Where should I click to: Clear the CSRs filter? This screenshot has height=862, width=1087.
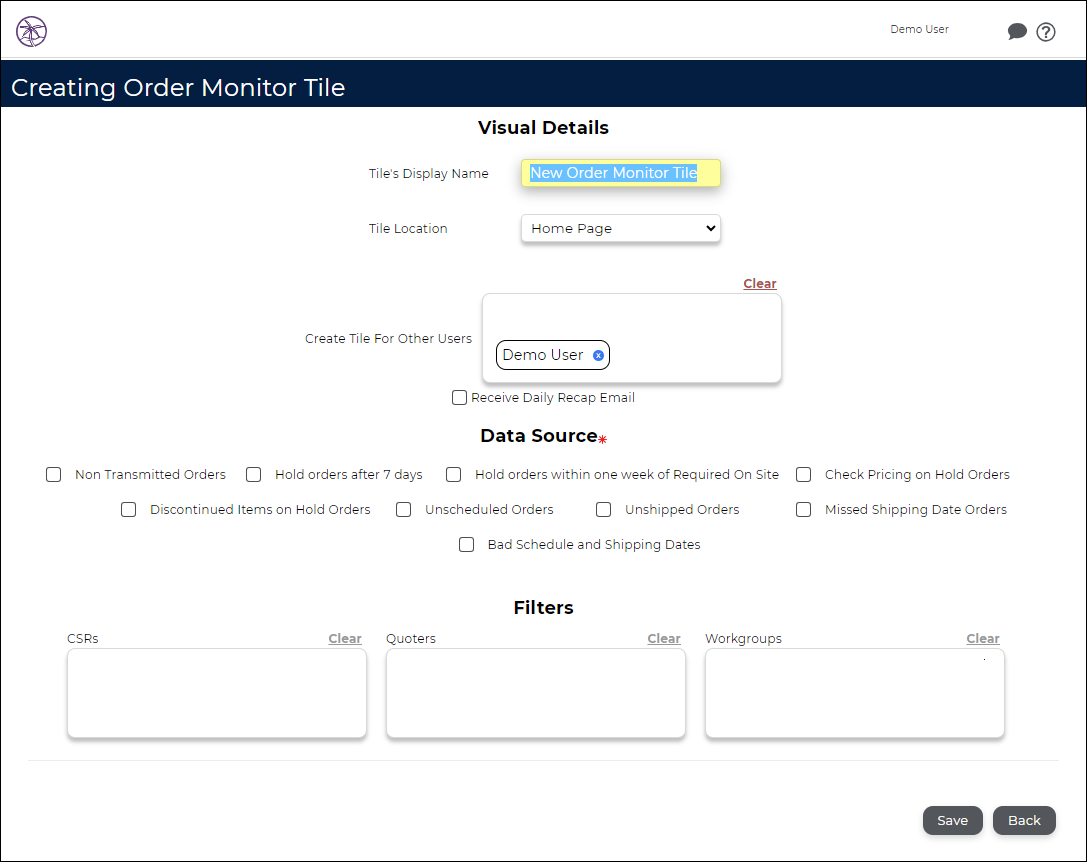pyautogui.click(x=345, y=638)
